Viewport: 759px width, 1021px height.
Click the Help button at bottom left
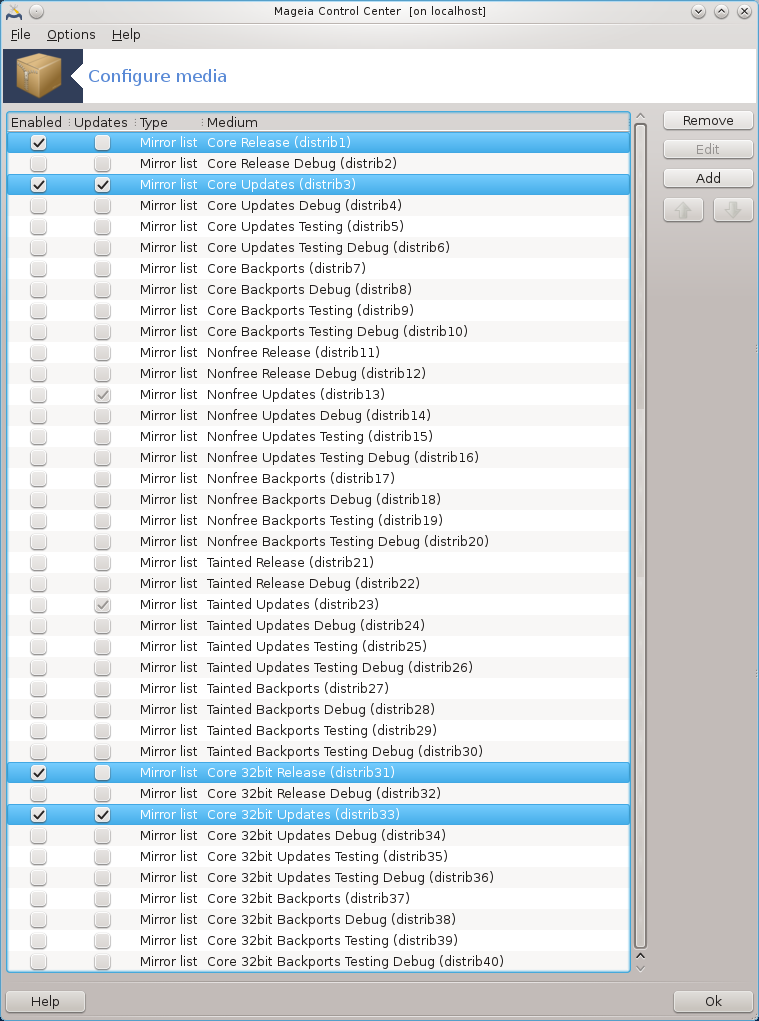point(45,1001)
